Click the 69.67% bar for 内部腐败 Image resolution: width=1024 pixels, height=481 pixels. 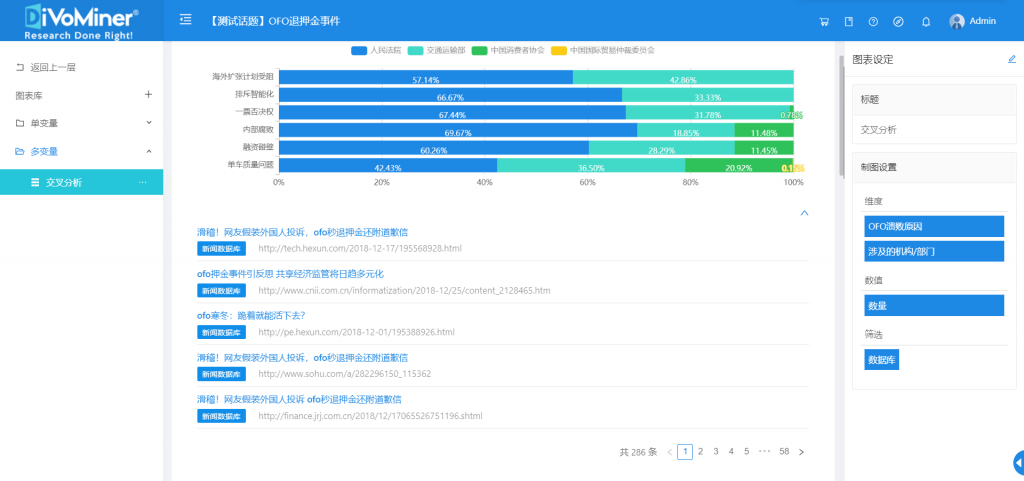[x=458, y=130]
